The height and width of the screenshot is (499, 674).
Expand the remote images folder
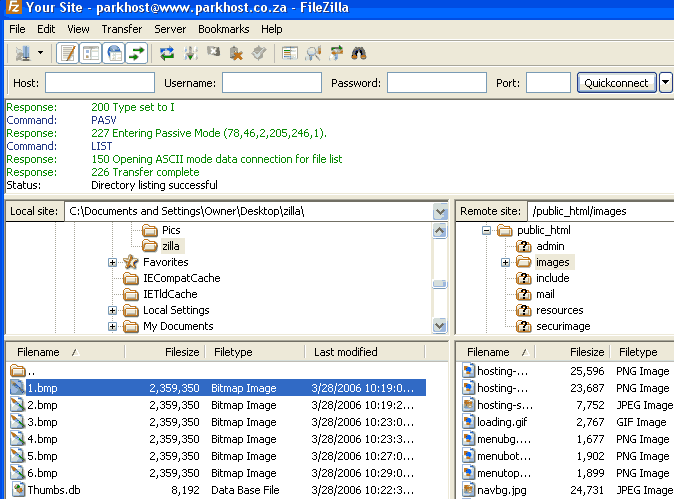pos(506,262)
